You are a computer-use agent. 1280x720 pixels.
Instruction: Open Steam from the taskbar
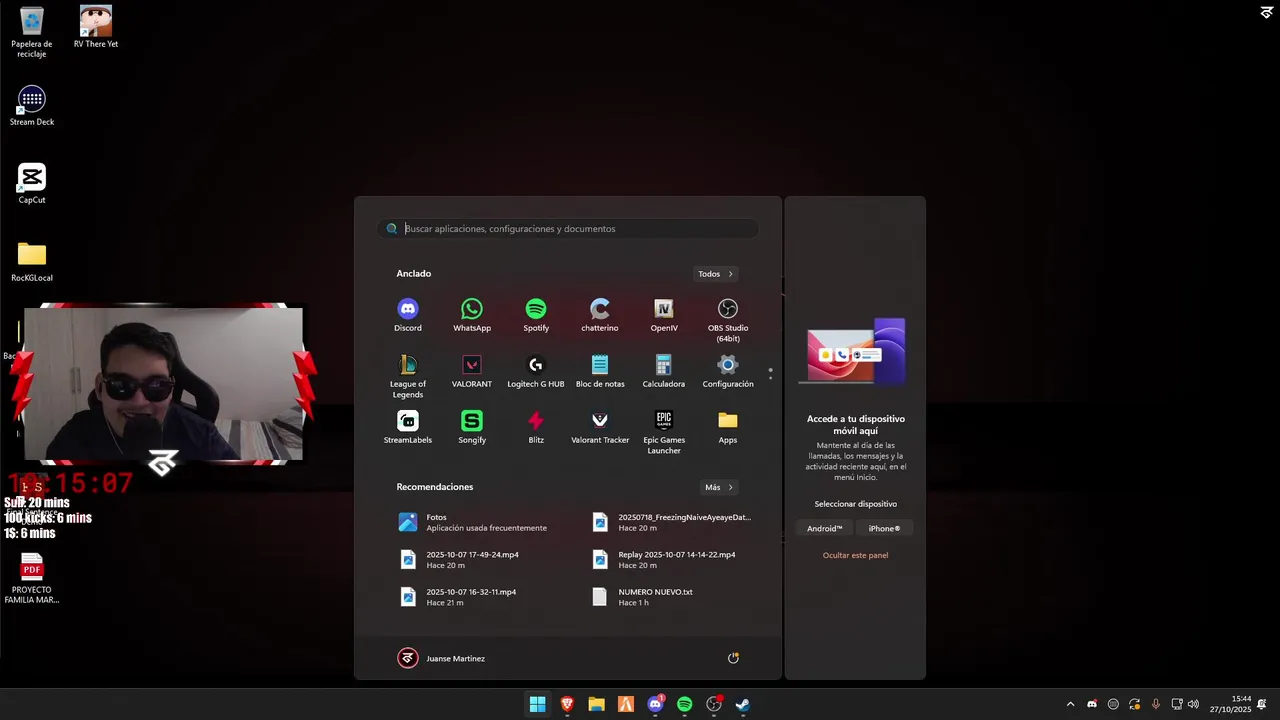(x=743, y=704)
